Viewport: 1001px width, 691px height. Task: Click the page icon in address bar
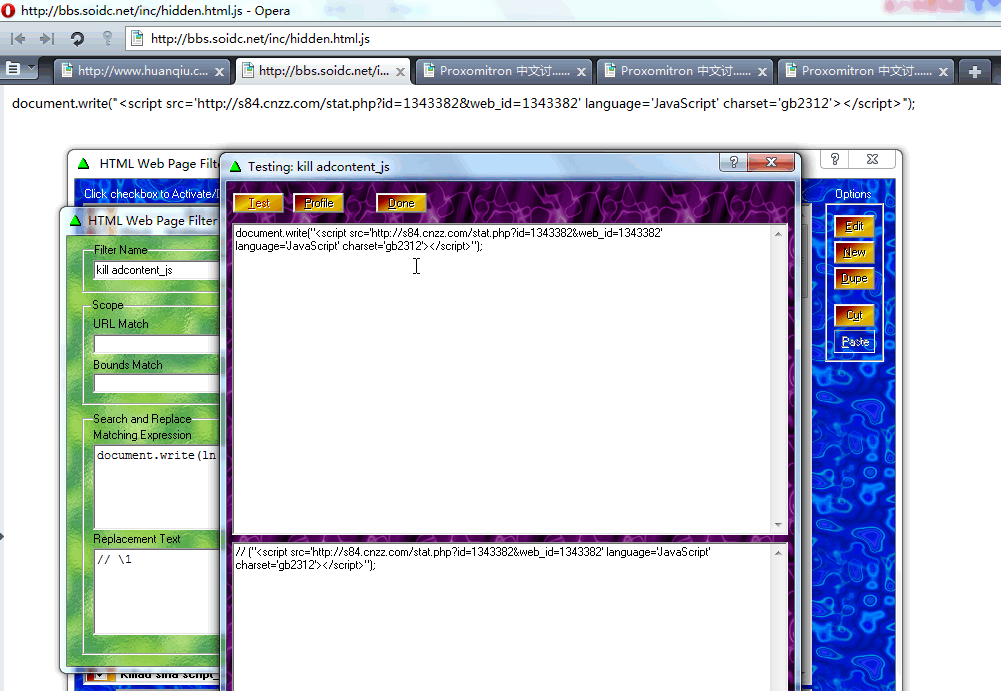click(x=136, y=38)
